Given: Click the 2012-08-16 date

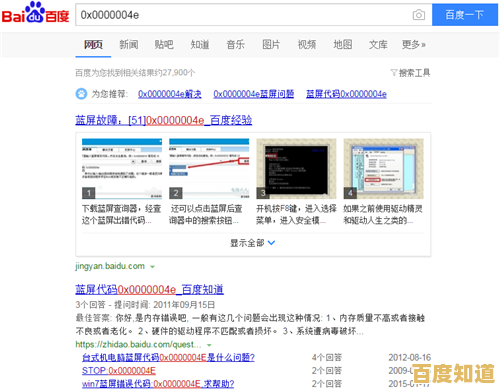Looking at the screenshot, I should click(x=410, y=358).
